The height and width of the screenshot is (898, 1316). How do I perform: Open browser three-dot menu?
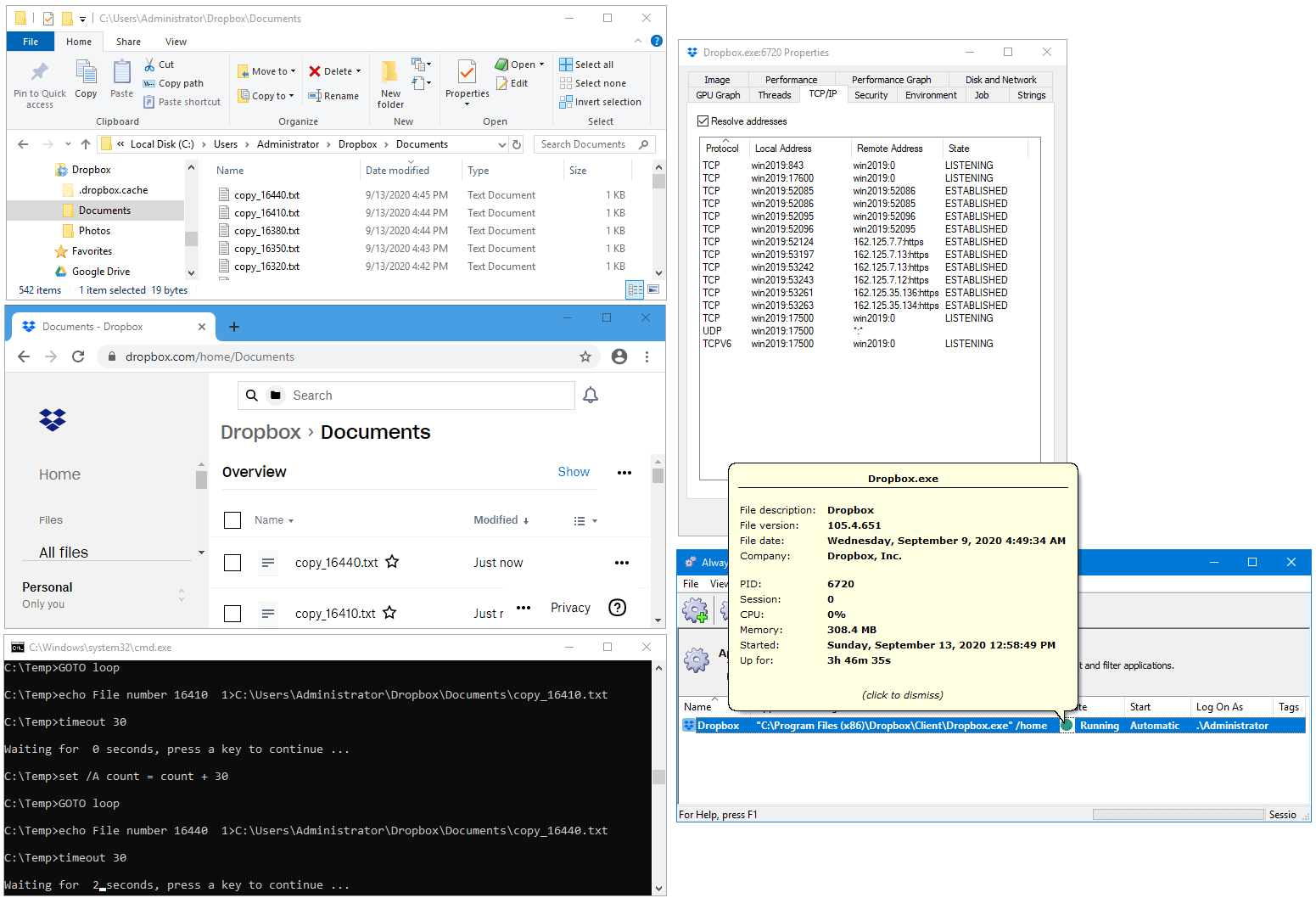[x=647, y=356]
